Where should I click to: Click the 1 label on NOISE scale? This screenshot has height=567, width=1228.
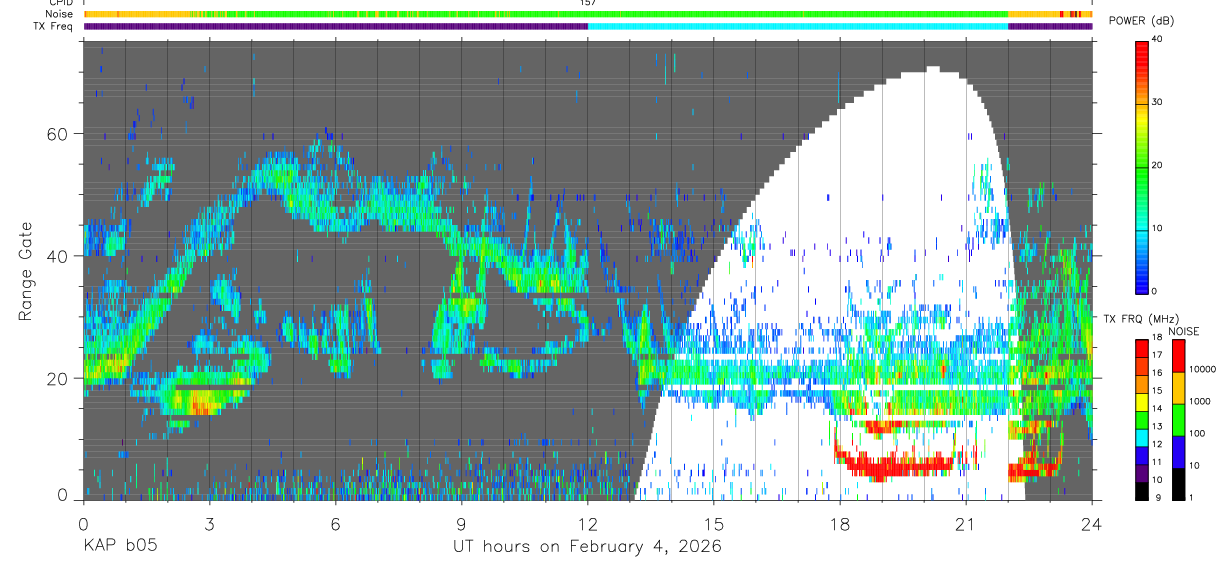point(1190,498)
